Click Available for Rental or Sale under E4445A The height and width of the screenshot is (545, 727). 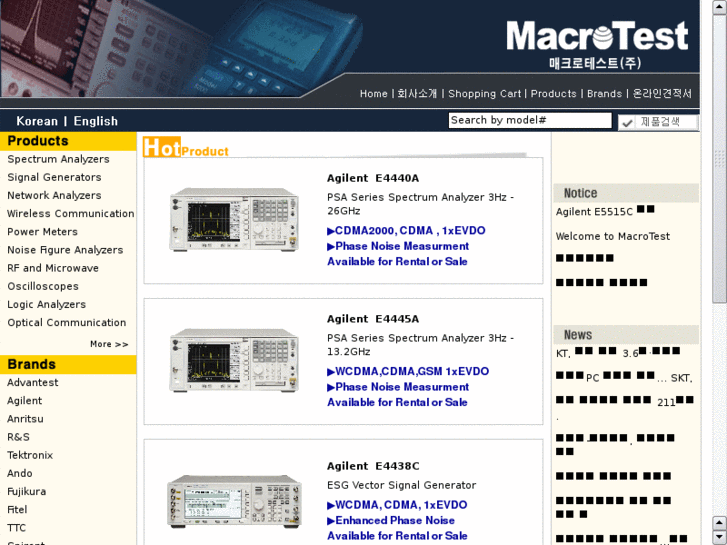click(x=397, y=403)
